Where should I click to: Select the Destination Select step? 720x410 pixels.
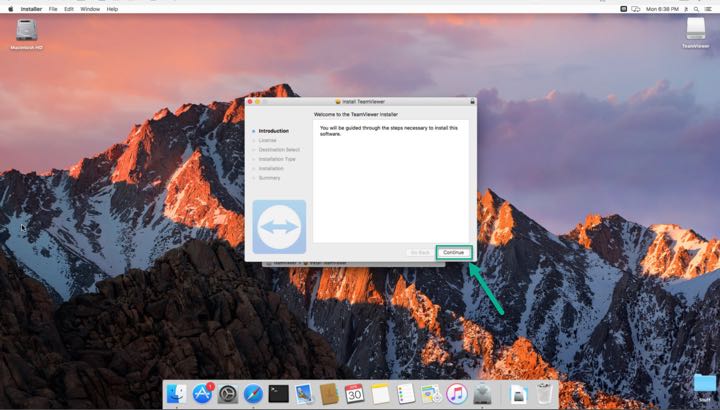pyautogui.click(x=279, y=150)
